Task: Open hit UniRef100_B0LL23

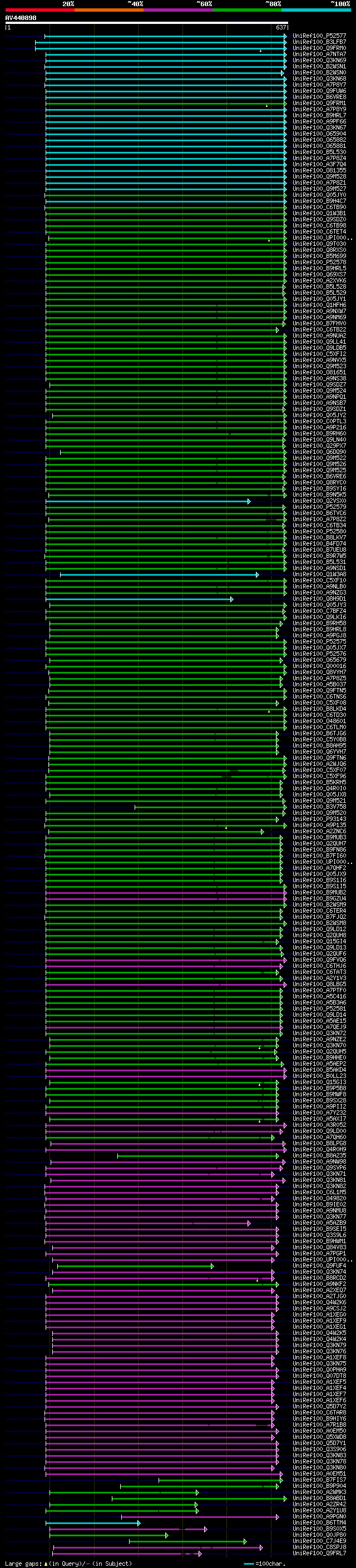Action: [x=319, y=1076]
